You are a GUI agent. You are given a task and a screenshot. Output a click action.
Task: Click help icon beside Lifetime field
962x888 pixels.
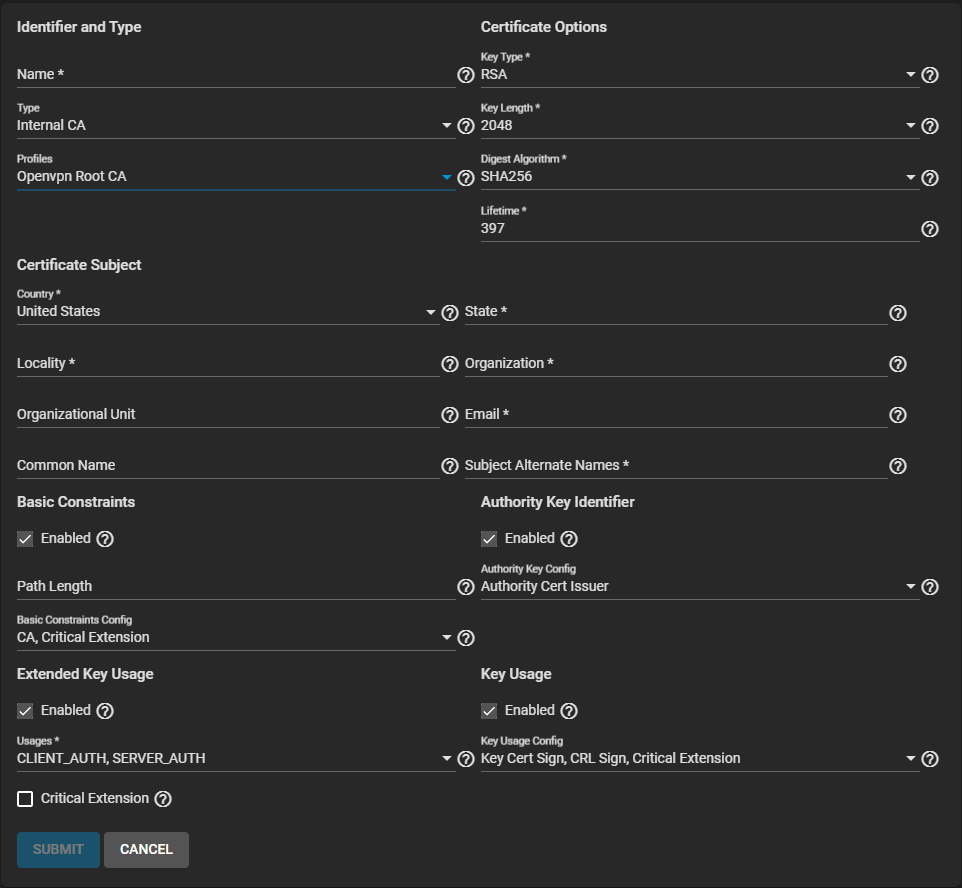929,229
